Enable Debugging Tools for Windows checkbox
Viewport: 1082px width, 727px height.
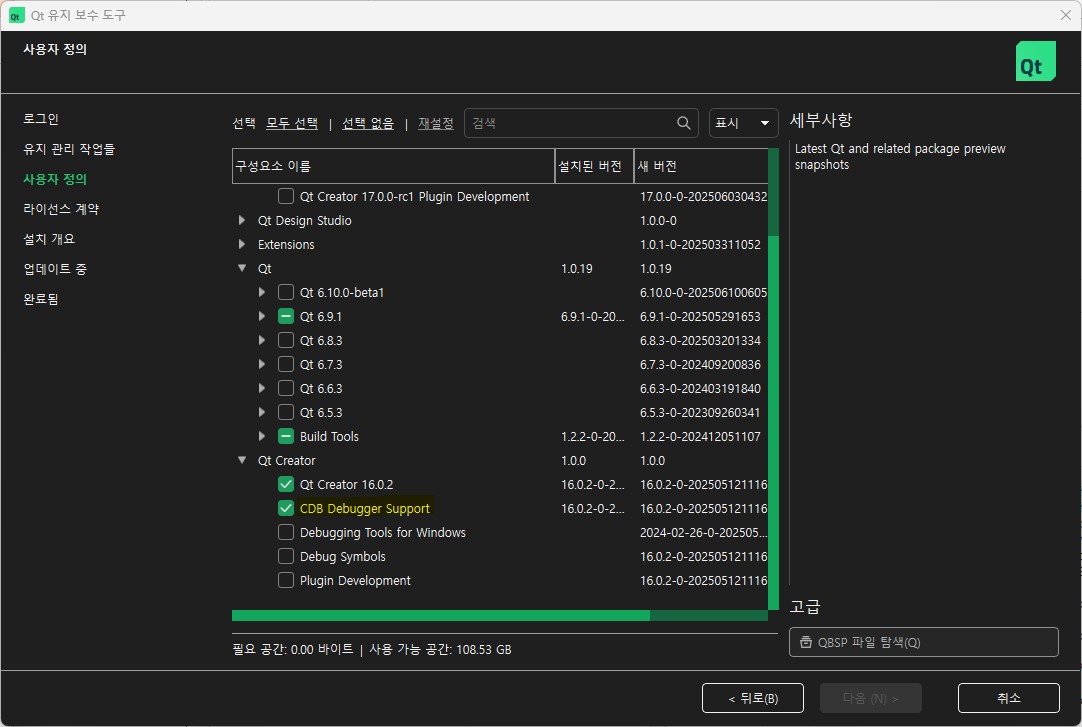coord(286,532)
